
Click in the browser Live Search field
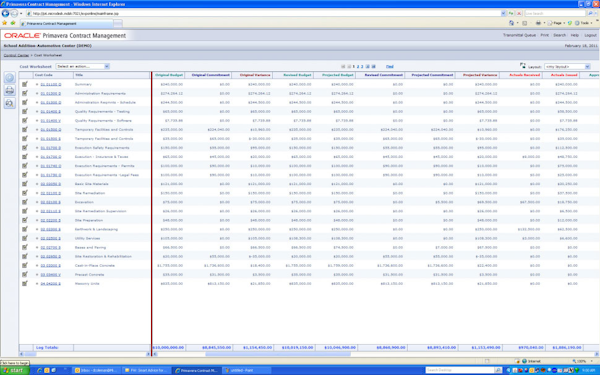tap(555, 13)
